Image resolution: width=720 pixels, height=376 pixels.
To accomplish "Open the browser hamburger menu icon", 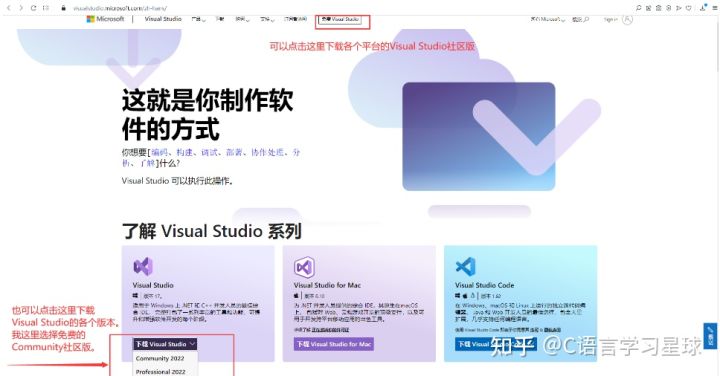I will click(714, 8).
